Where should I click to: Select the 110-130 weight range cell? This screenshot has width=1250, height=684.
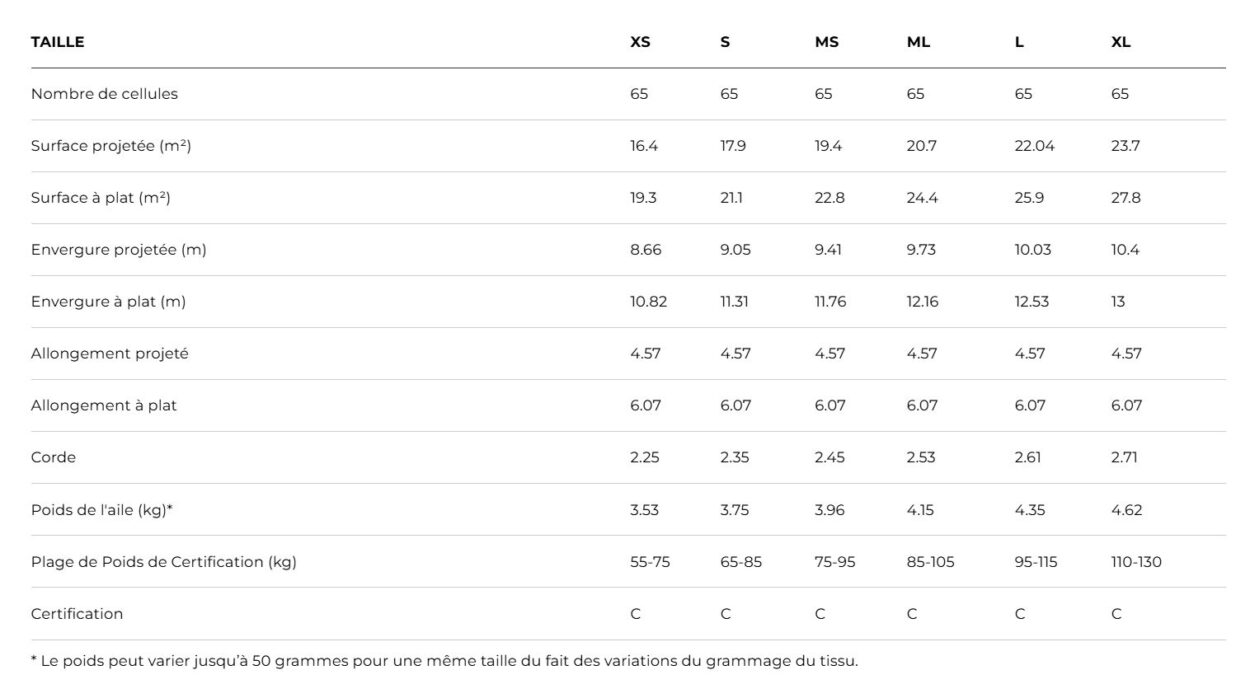[1136, 562]
